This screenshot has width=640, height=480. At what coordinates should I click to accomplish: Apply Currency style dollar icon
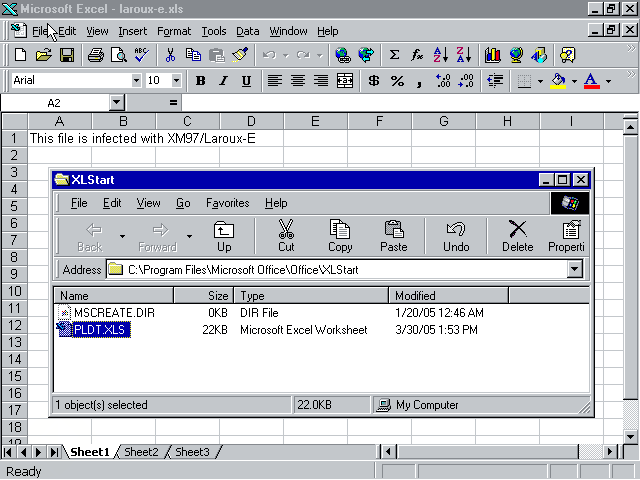pyautogui.click(x=373, y=80)
